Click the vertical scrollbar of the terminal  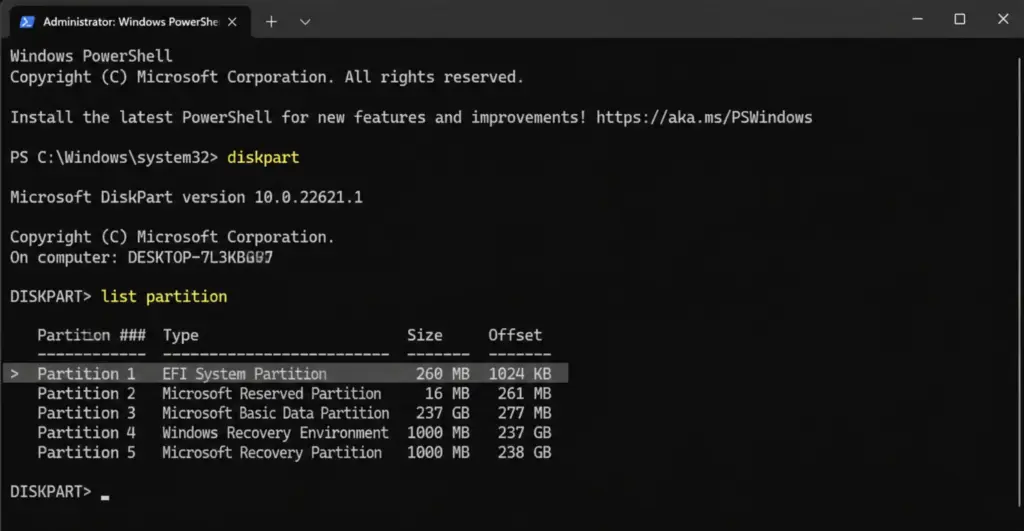click(x=1019, y=281)
